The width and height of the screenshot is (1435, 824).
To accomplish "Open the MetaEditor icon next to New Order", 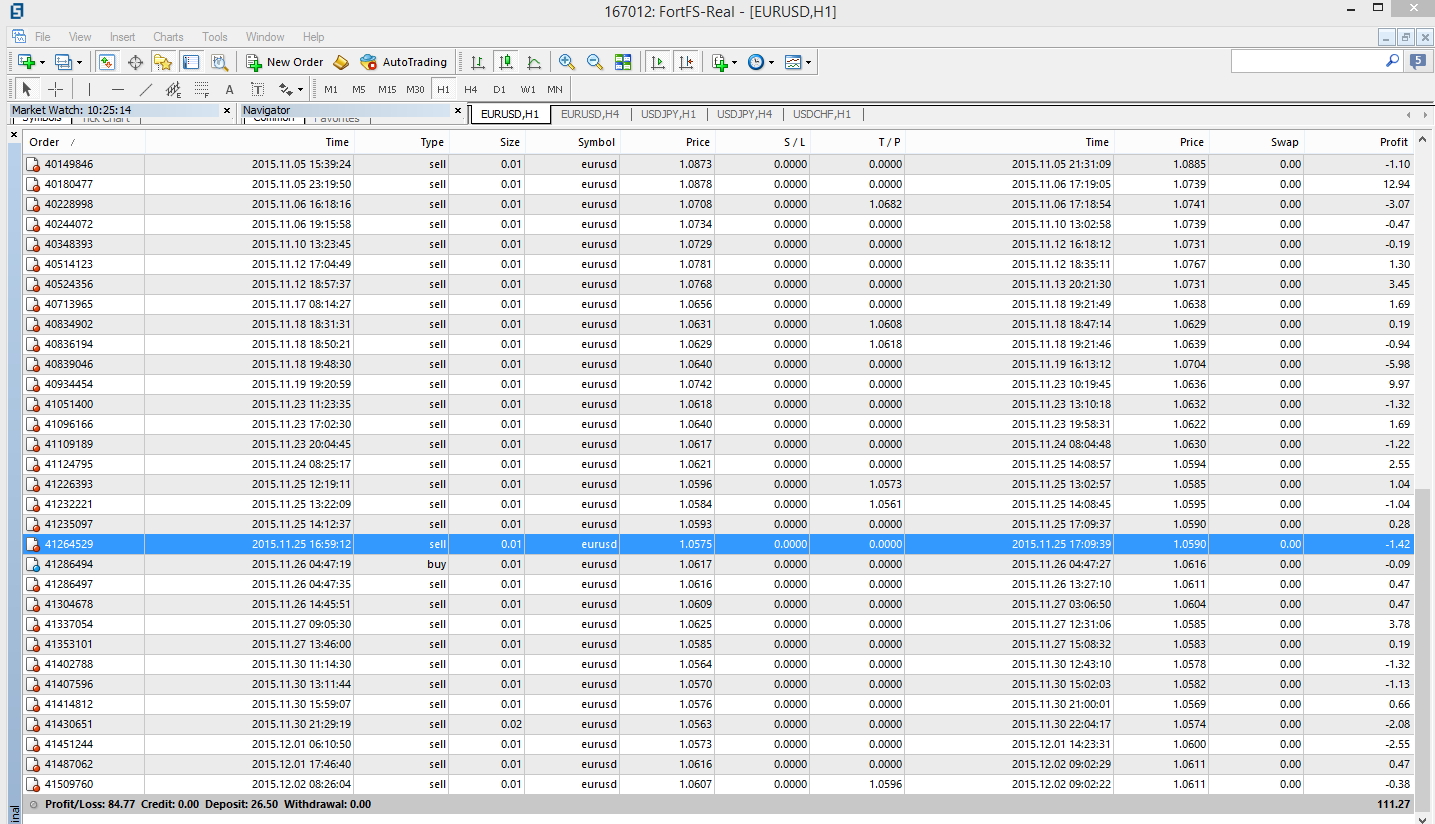I will (x=341, y=62).
